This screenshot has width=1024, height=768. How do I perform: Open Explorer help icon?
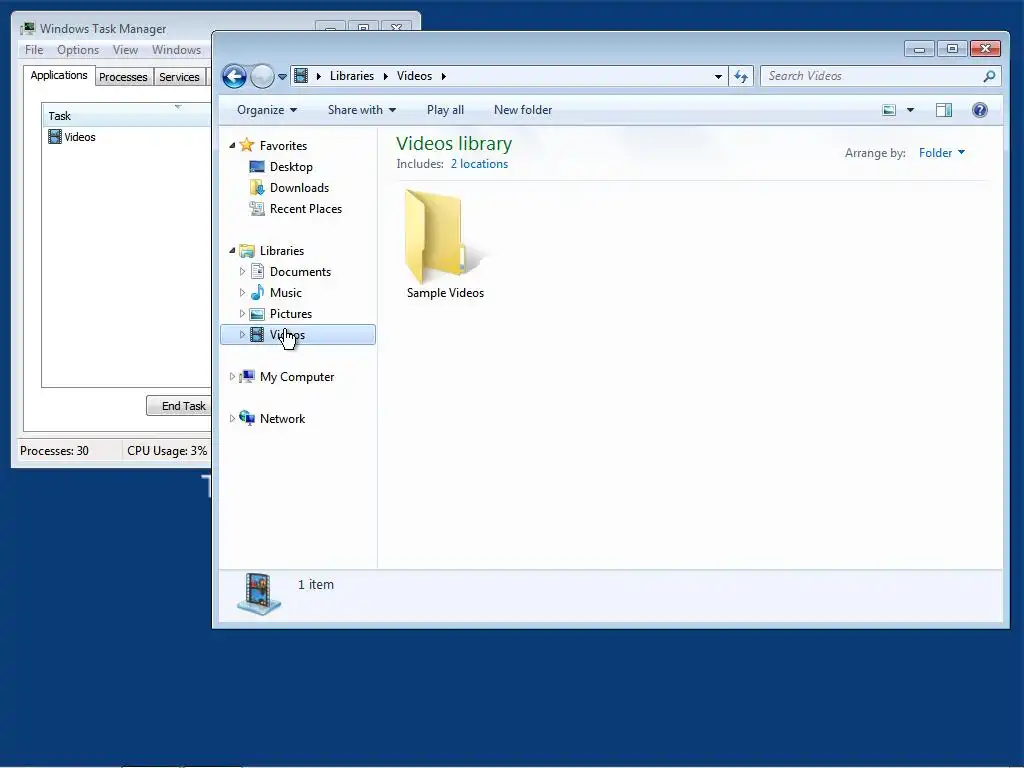(x=980, y=110)
